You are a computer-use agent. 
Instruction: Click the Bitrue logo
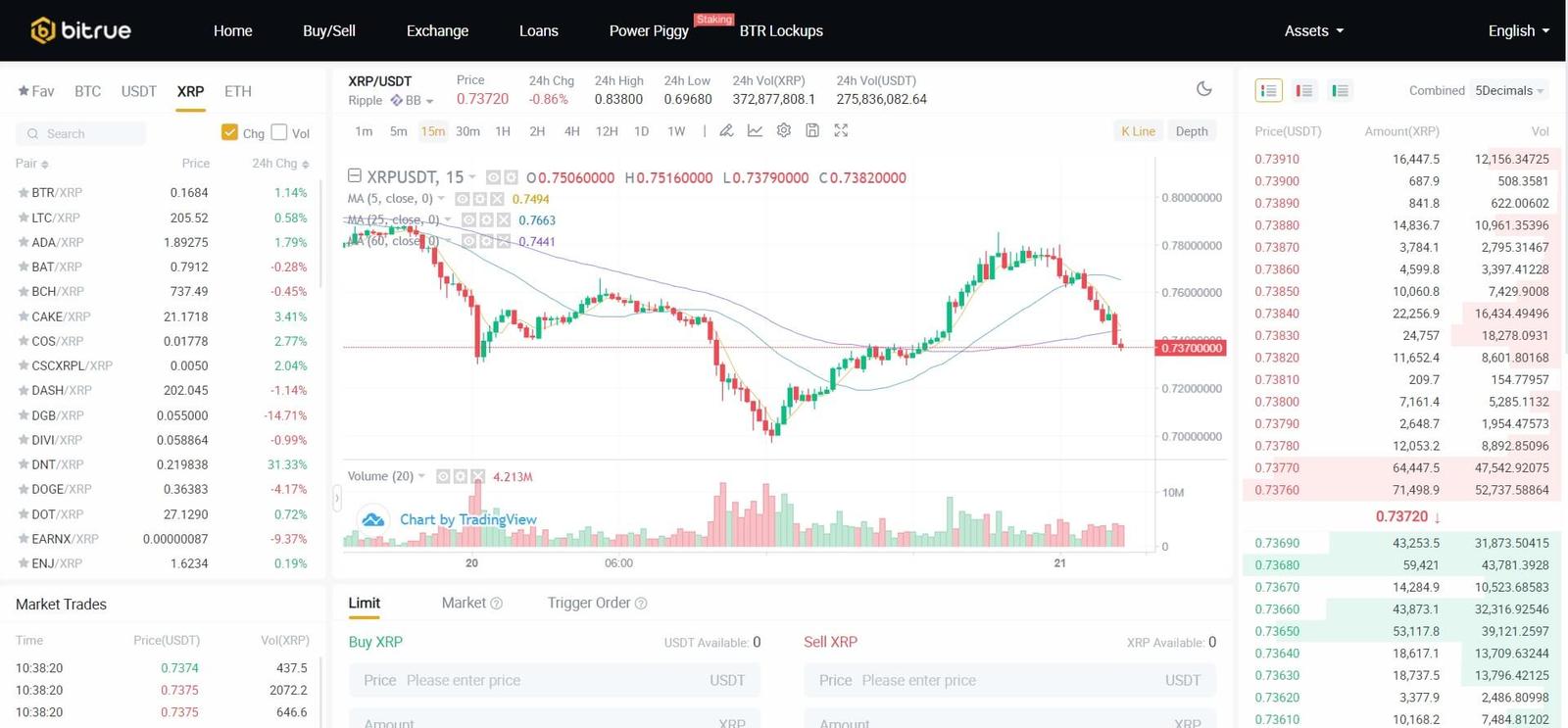[80, 30]
